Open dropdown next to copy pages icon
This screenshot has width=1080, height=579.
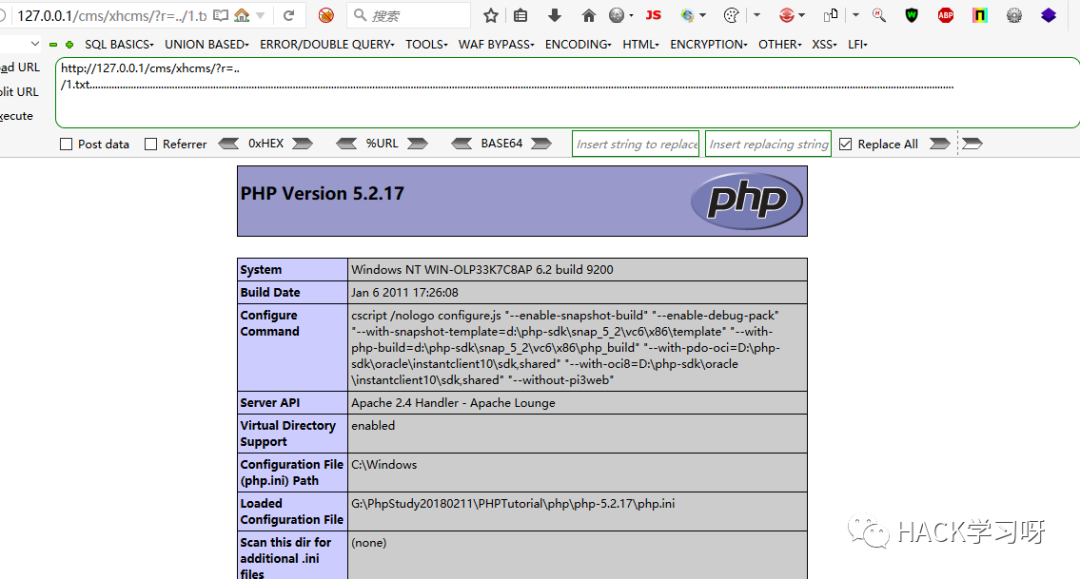tap(855, 15)
